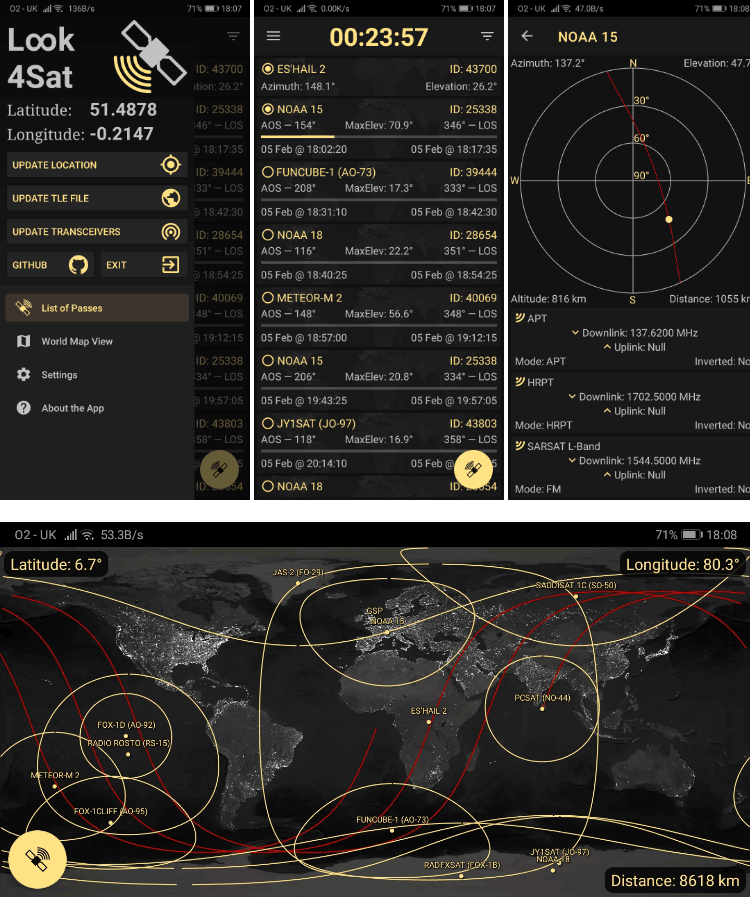Tap the Look4Sat satellite logo
This screenshot has width=750, height=897.
pos(150,56)
